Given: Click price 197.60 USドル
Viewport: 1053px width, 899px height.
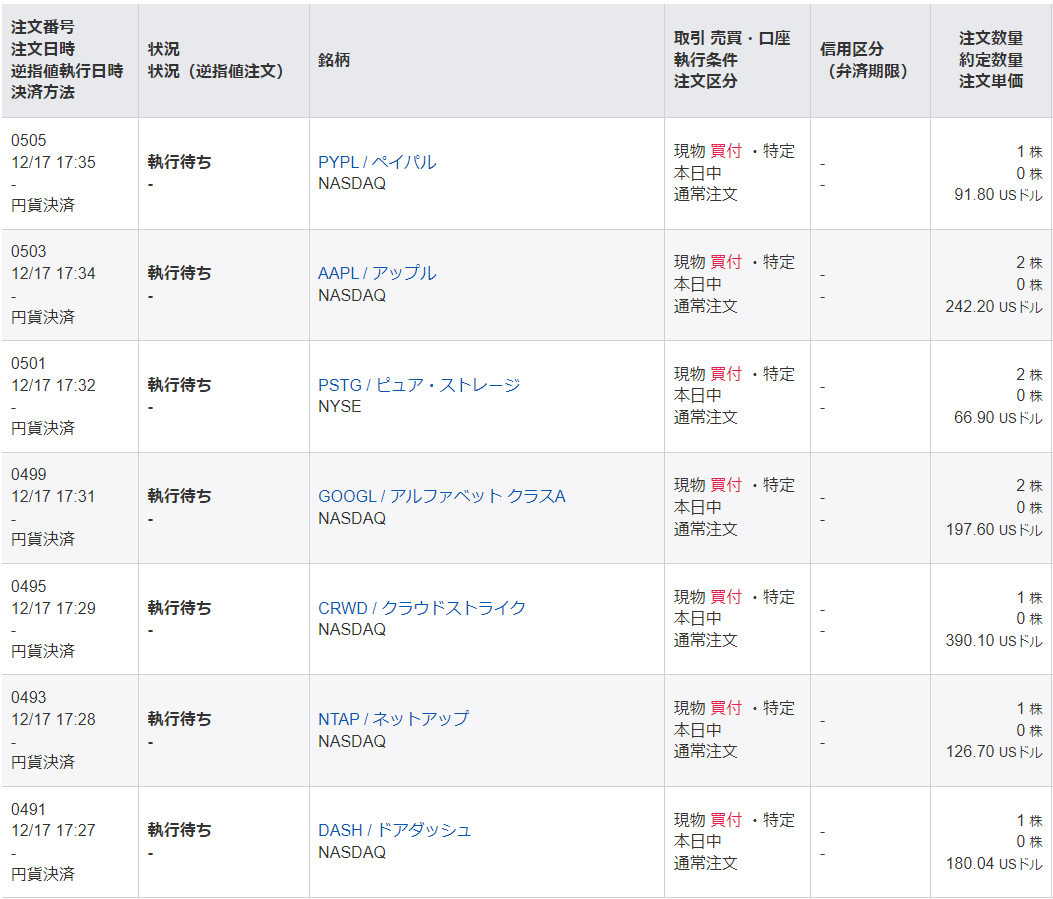Looking at the screenshot, I should pyautogui.click(x=994, y=529).
